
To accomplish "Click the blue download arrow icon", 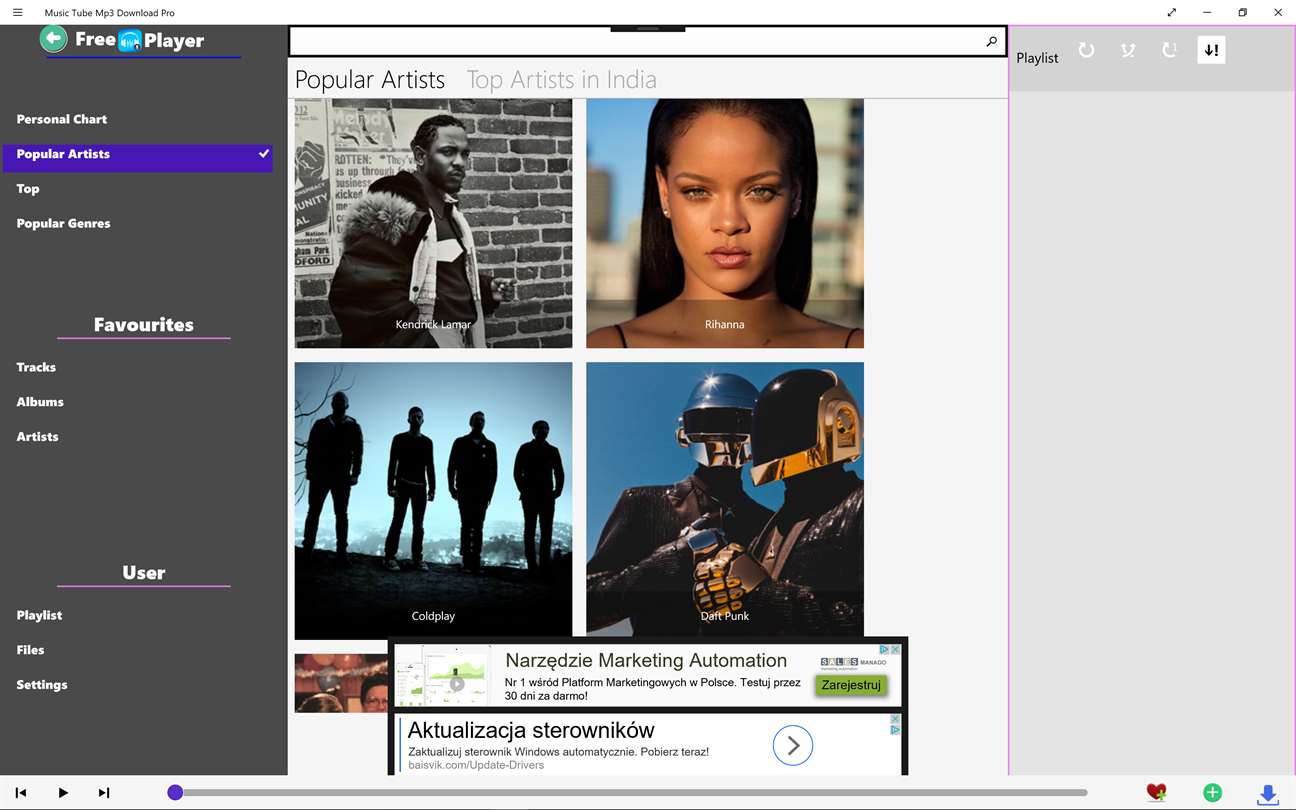I will tap(1267, 794).
